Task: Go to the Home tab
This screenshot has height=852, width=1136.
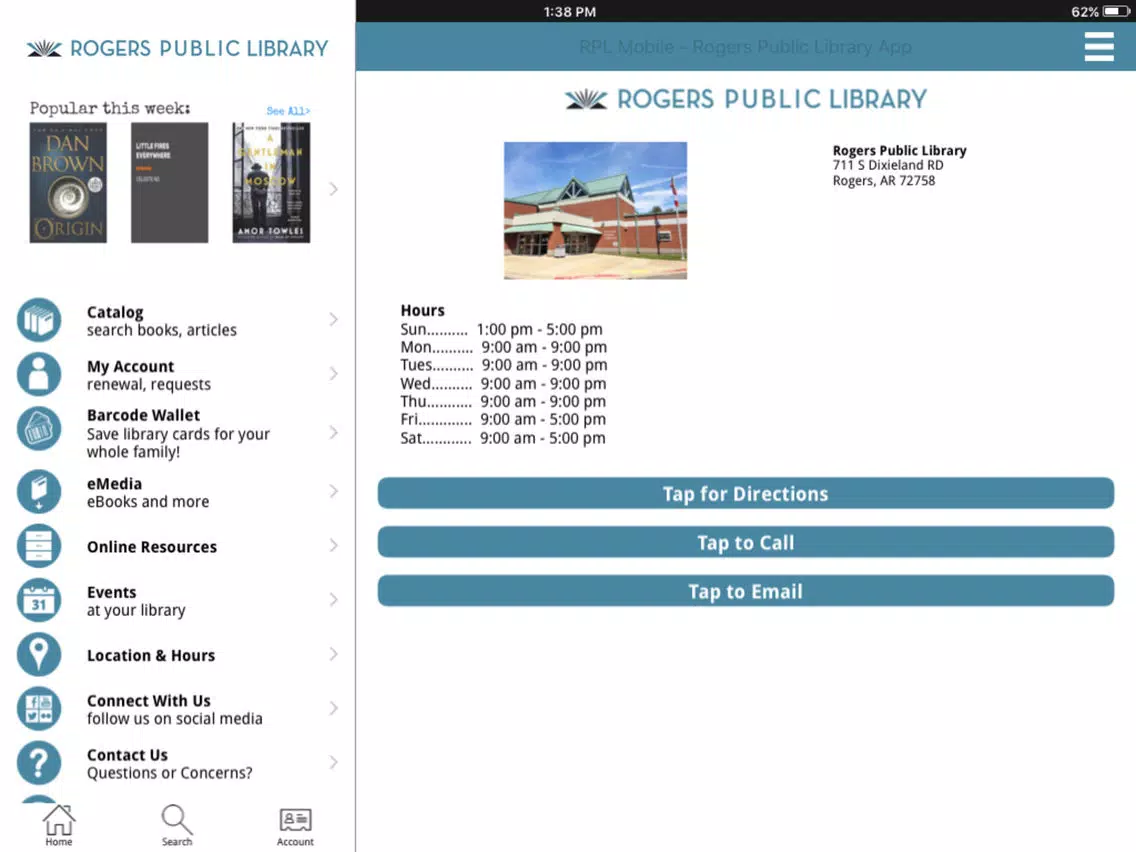Action: 59,825
